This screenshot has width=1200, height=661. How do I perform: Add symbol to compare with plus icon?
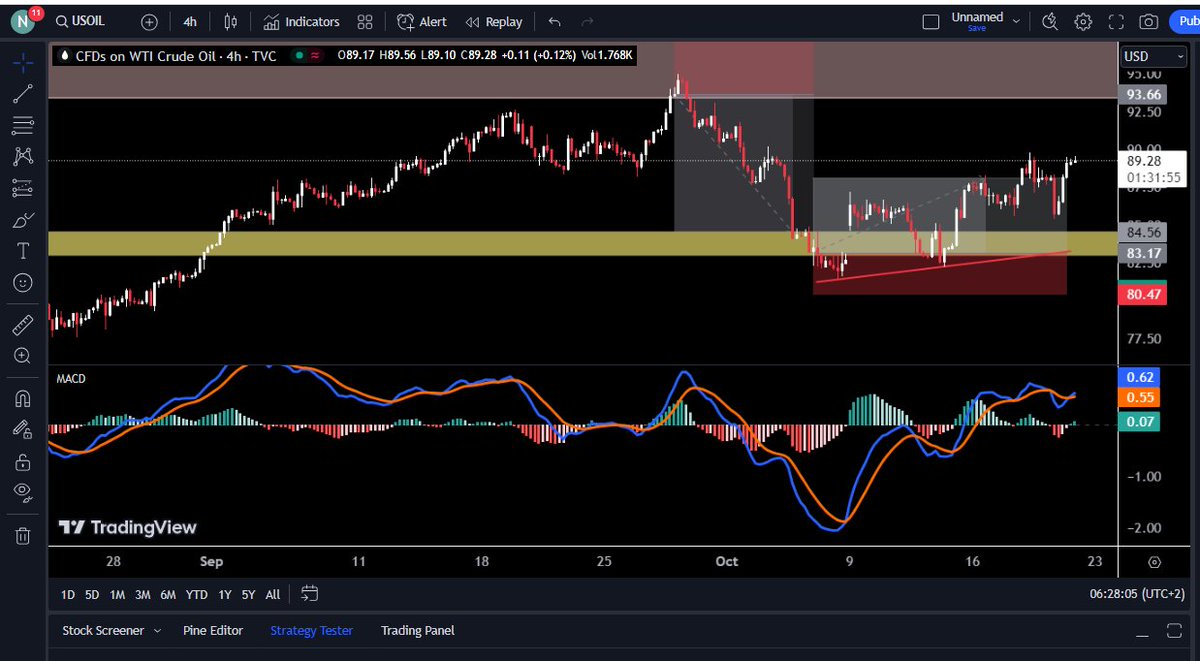coord(149,21)
